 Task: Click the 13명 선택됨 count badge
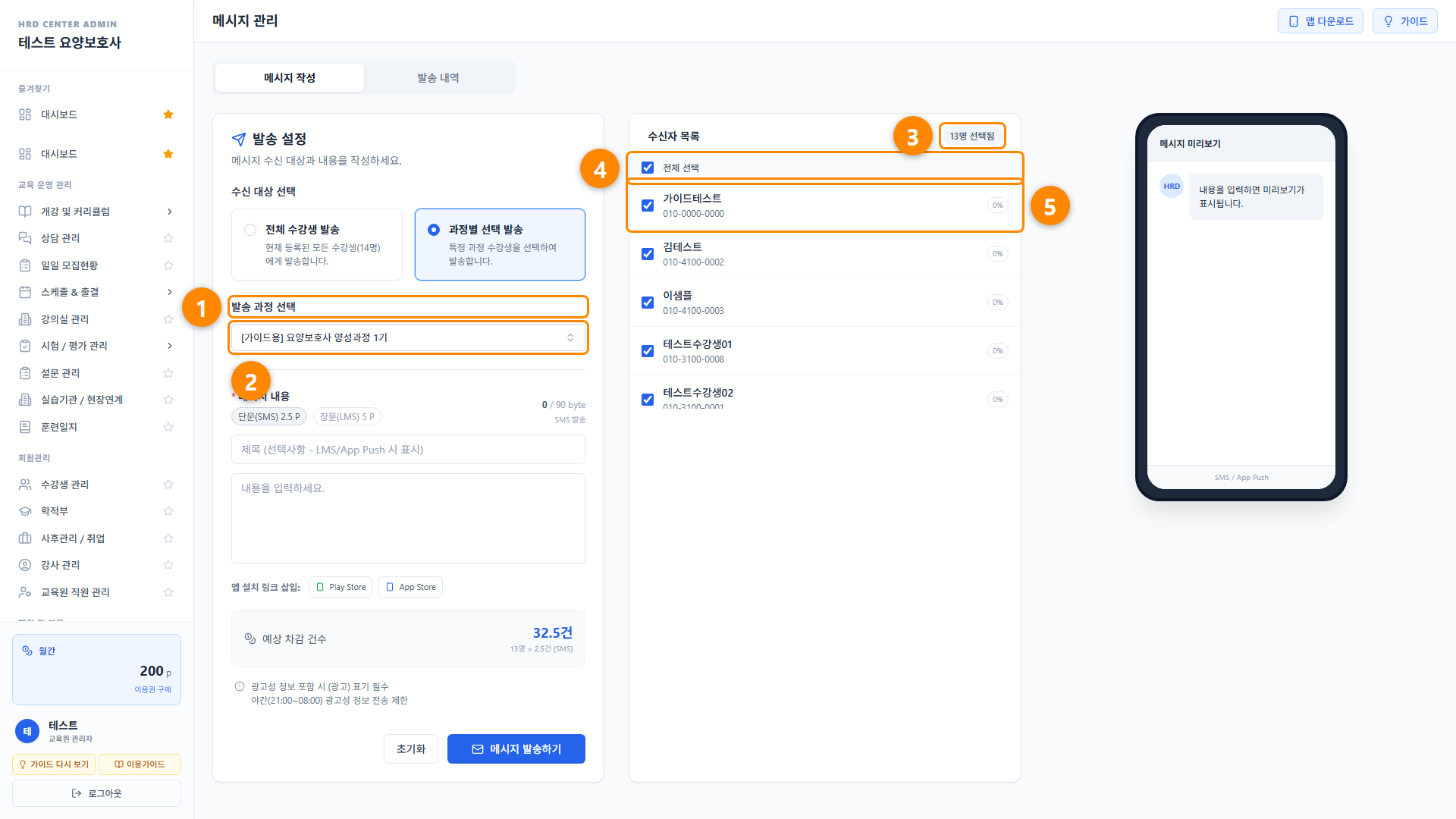pos(972,136)
